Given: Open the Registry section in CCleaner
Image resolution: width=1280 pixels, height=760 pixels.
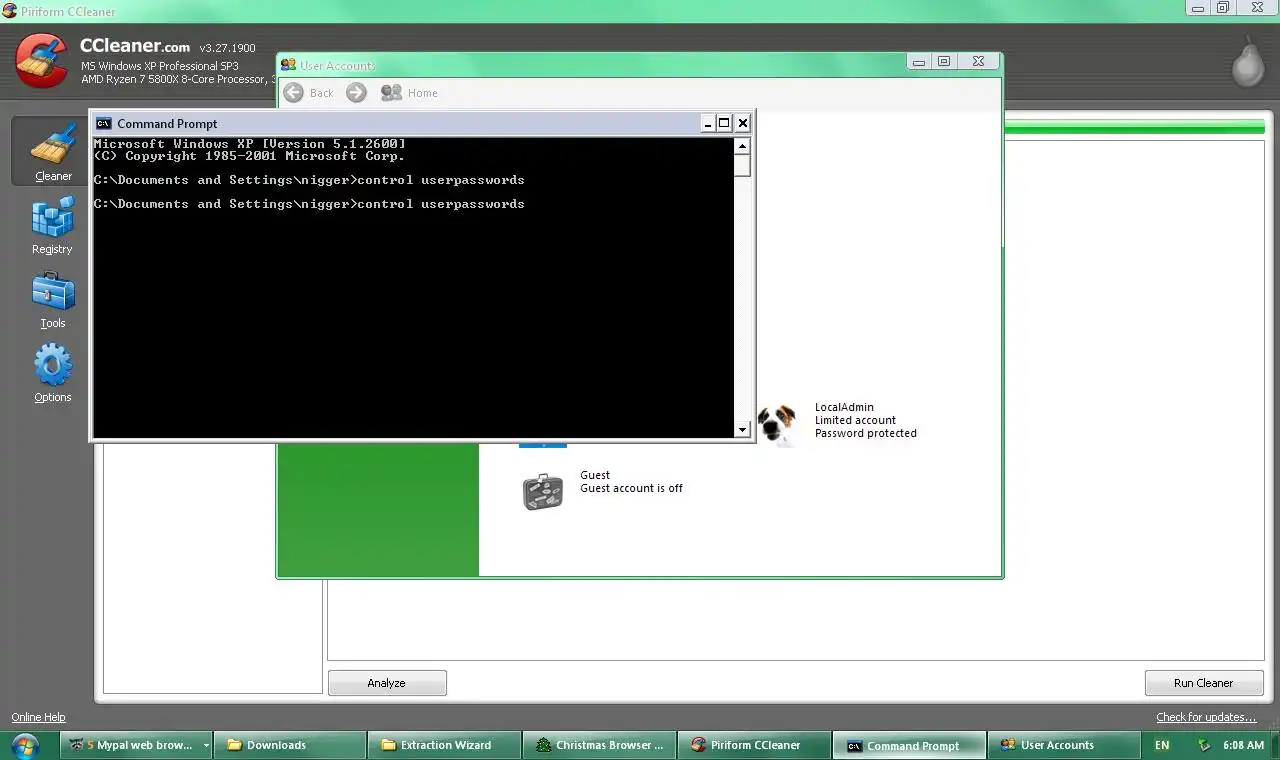Looking at the screenshot, I should pos(52,224).
